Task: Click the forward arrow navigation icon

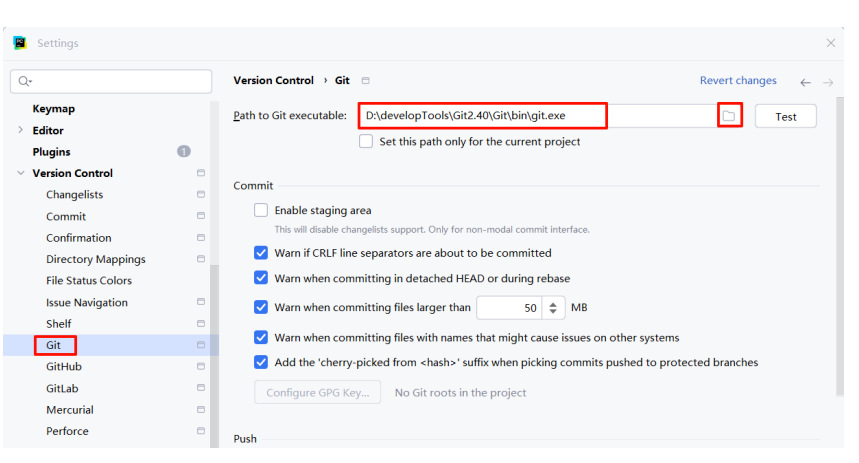Action: [828, 83]
